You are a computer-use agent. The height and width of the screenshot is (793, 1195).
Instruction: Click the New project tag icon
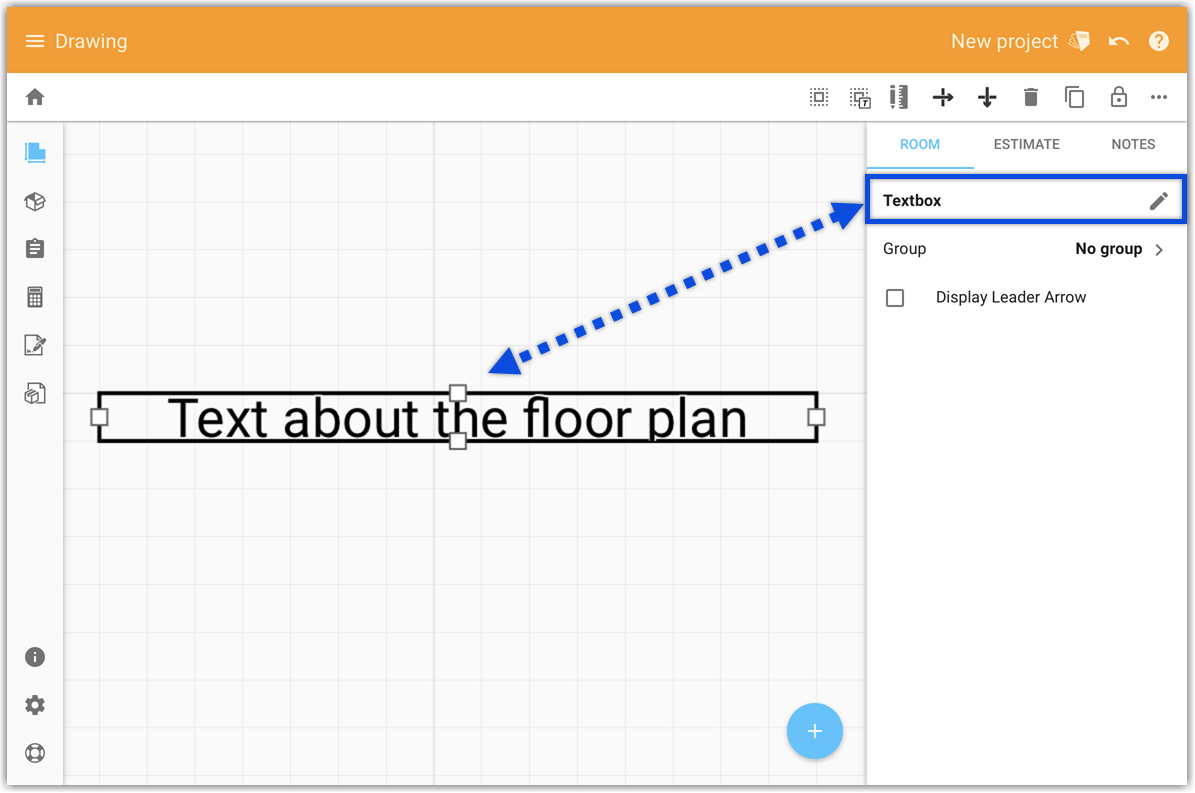click(1079, 41)
